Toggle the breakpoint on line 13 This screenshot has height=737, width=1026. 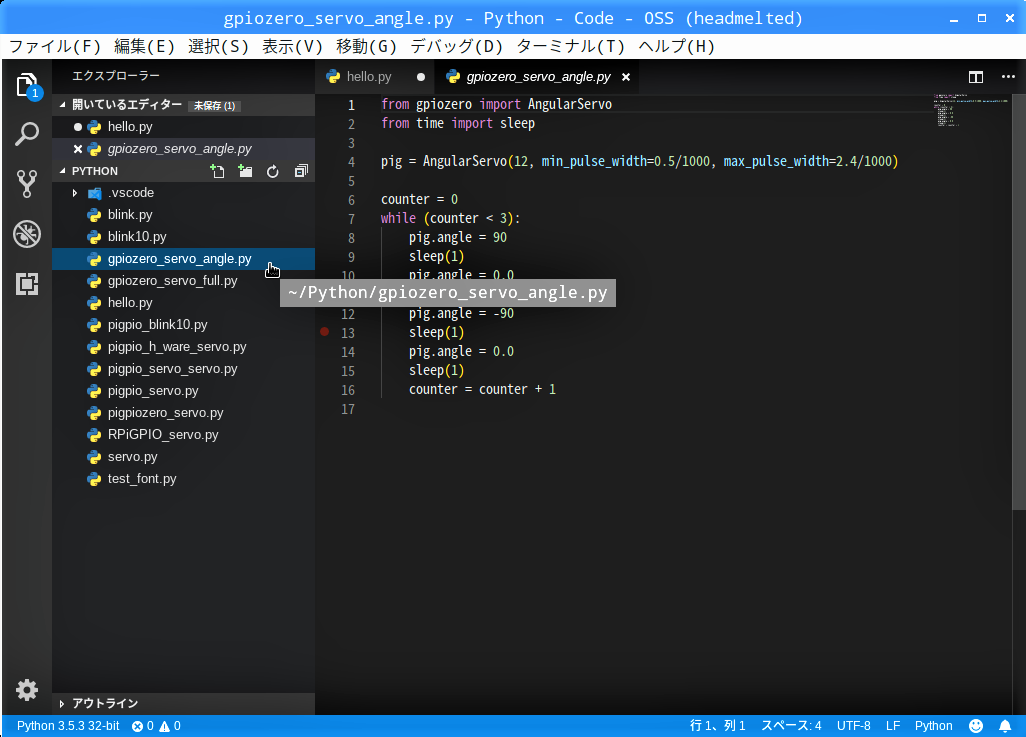325,332
